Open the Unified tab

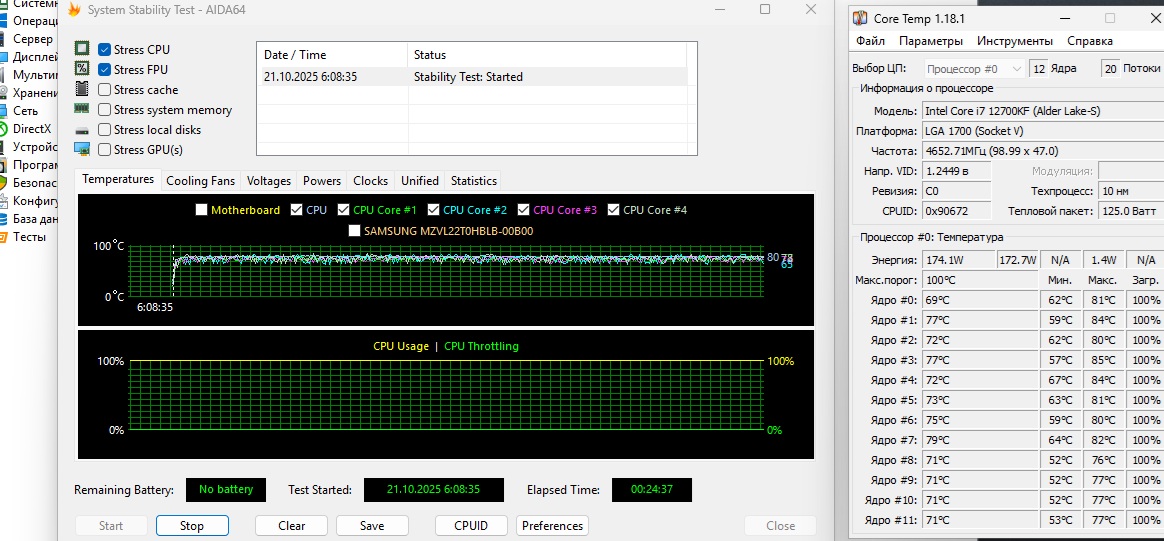(420, 180)
